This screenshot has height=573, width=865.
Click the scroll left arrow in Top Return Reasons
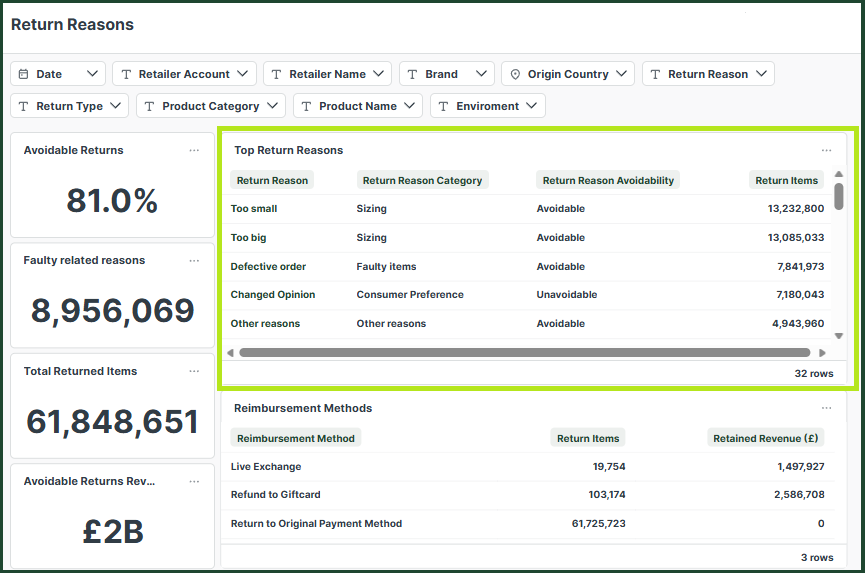pos(231,353)
